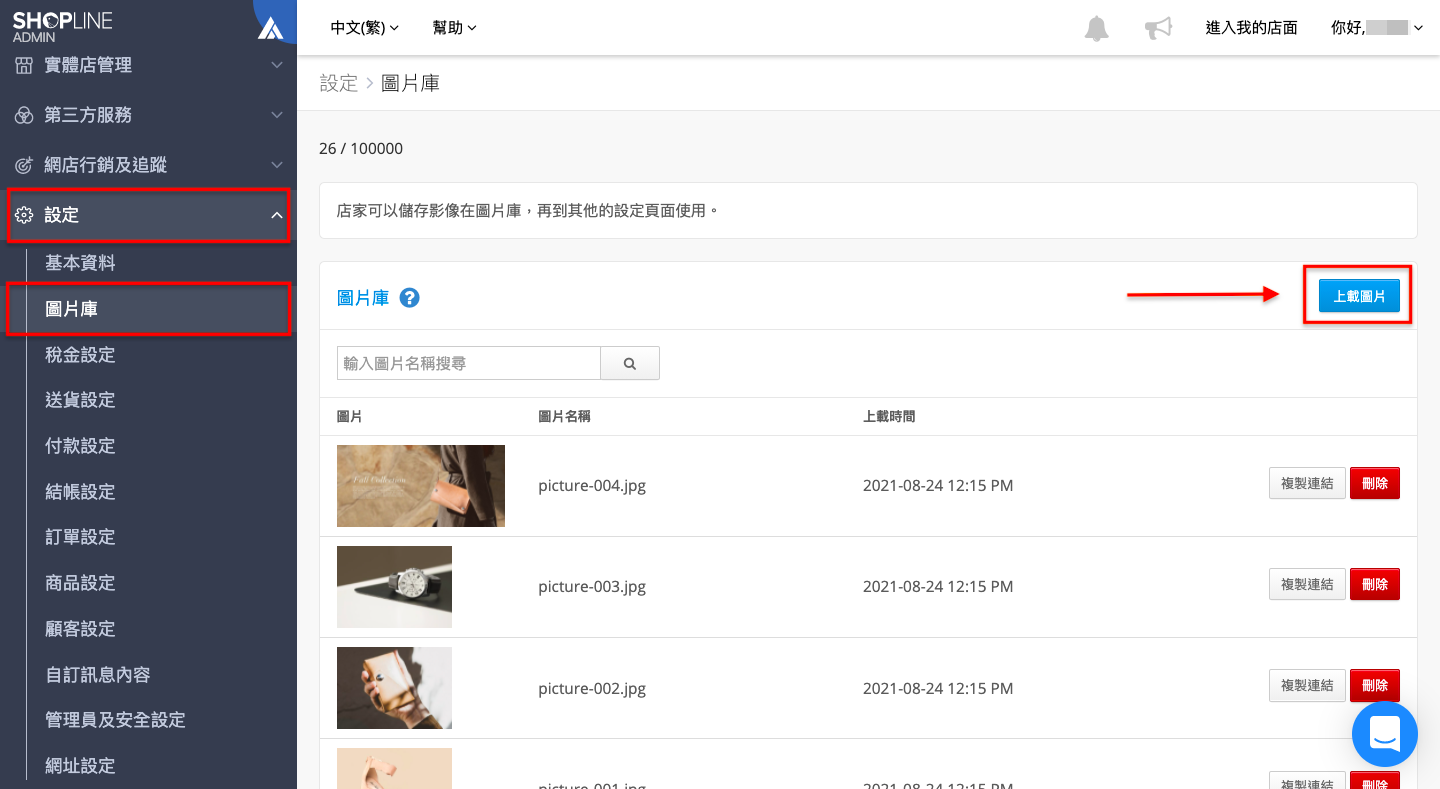Viewport: 1440px width, 789px height.
Task: Click the magnifier search button
Action: (x=630, y=364)
